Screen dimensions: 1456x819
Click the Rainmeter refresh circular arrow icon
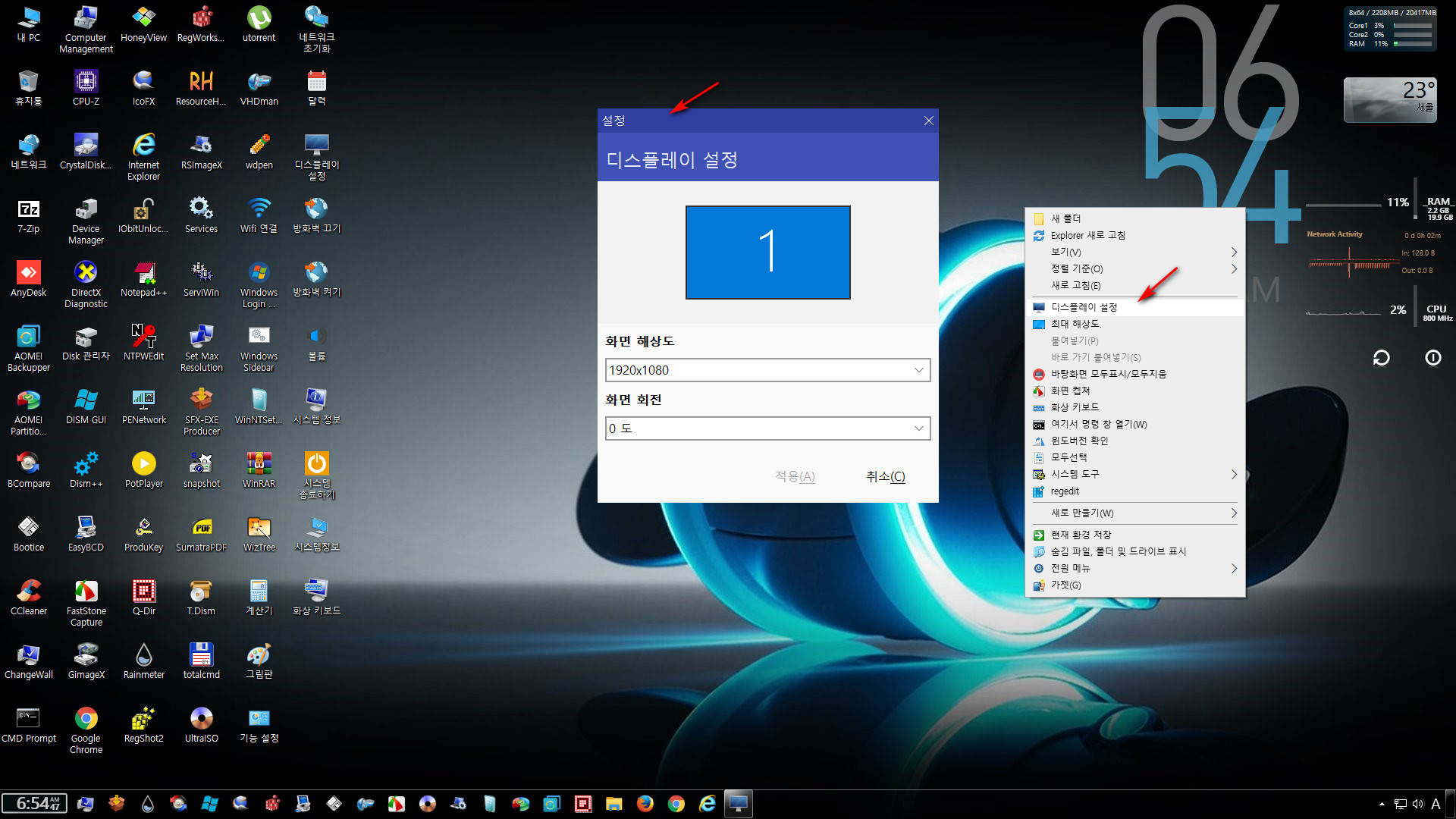pyautogui.click(x=1381, y=358)
